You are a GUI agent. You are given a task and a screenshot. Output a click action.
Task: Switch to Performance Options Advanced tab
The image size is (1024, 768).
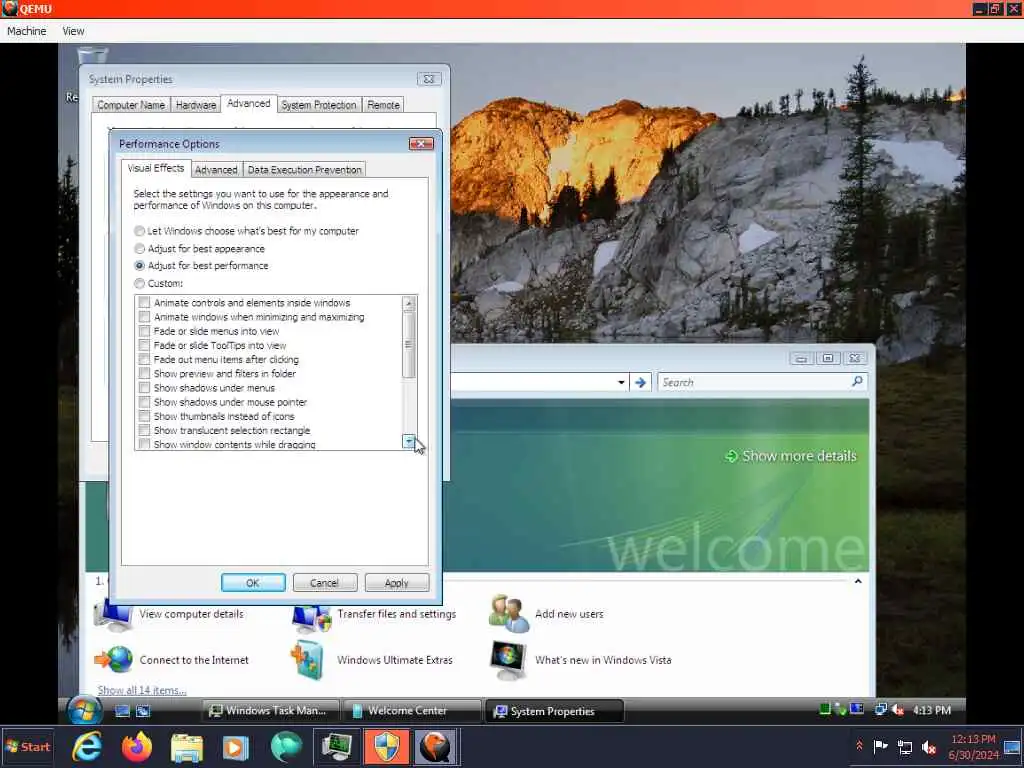point(216,170)
